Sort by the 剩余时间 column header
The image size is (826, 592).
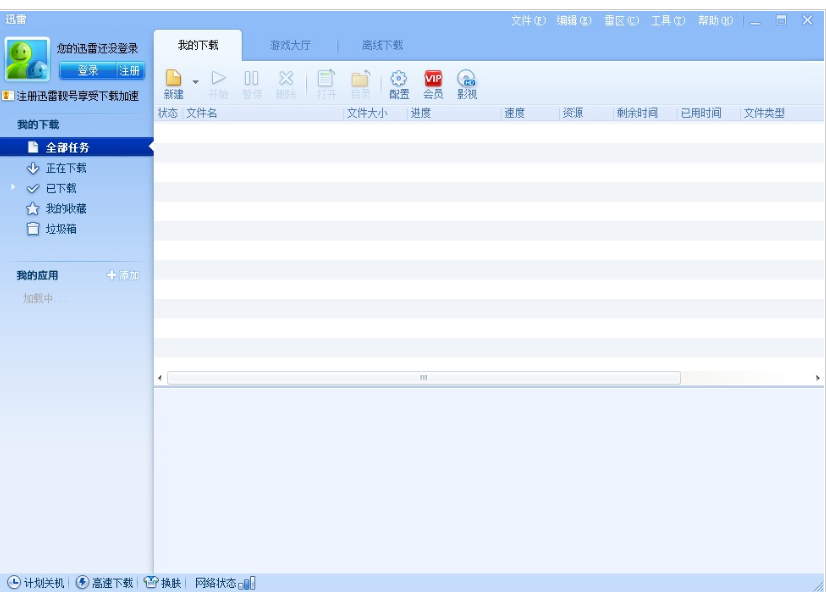645,113
